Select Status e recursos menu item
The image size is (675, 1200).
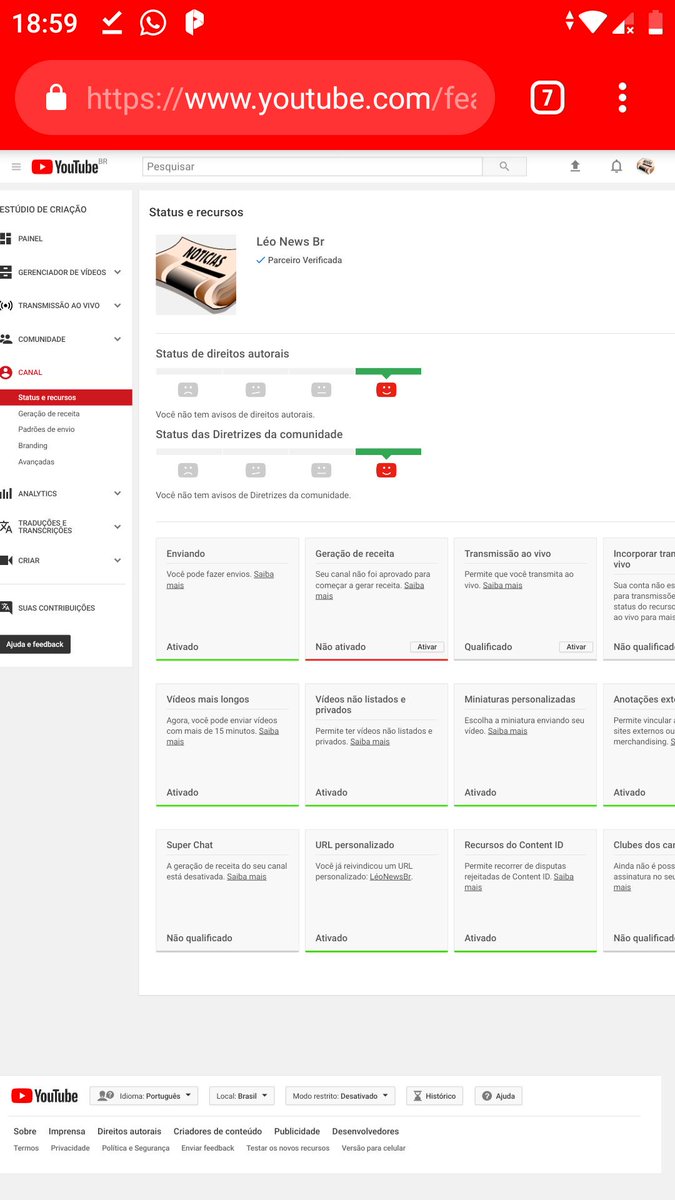click(x=66, y=398)
